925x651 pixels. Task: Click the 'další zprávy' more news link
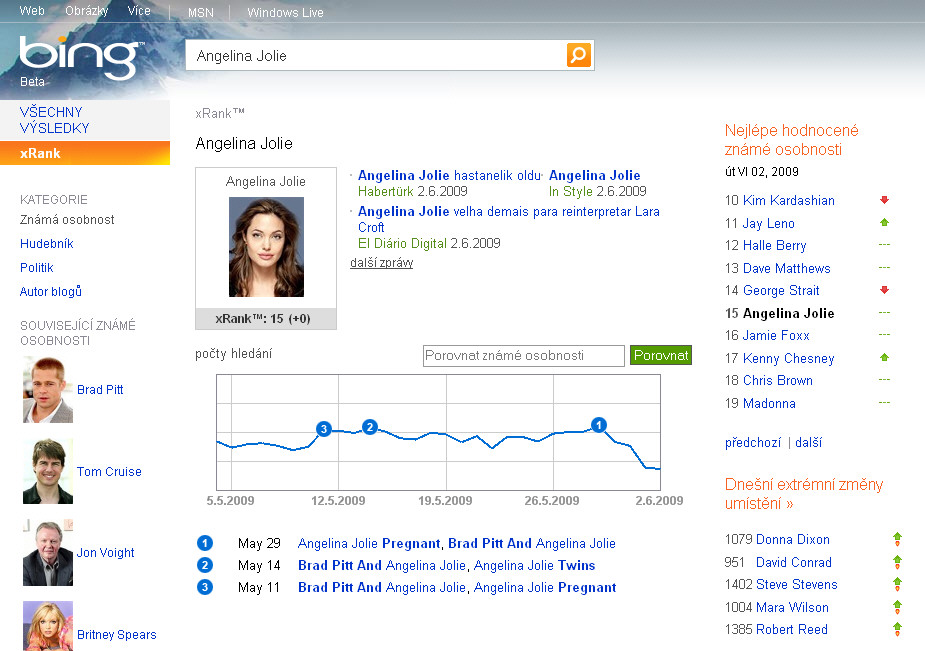tap(382, 263)
